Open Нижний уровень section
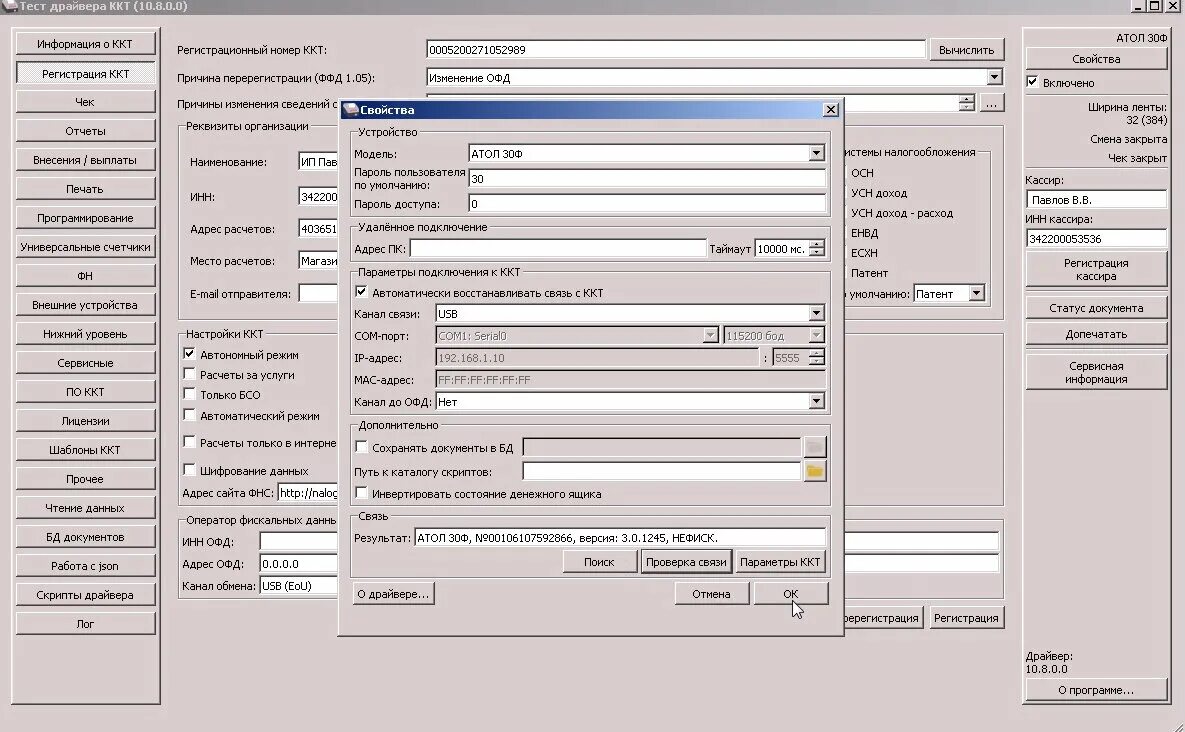This screenshot has height=732, width=1185. [85, 334]
